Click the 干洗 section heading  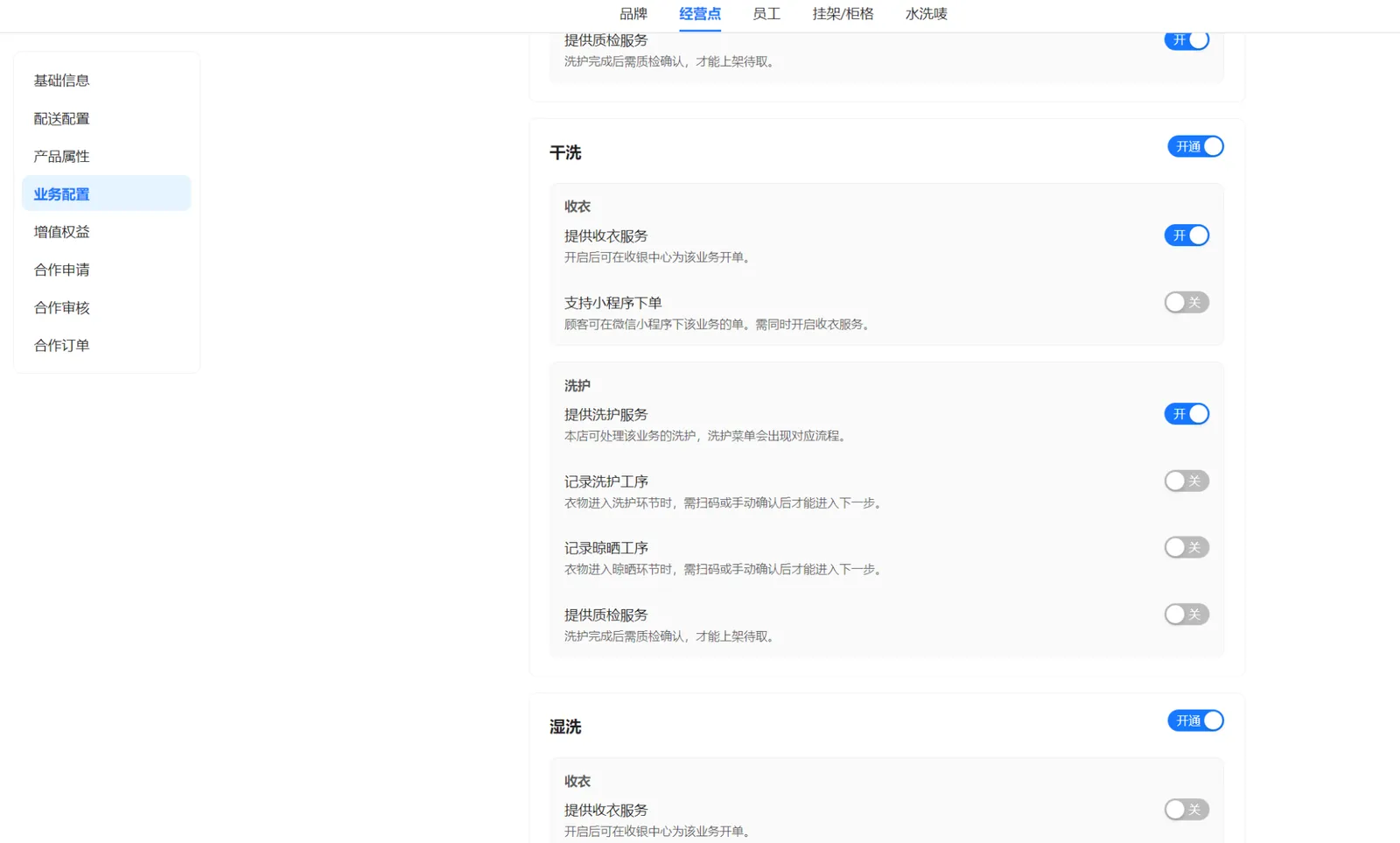[x=565, y=152]
